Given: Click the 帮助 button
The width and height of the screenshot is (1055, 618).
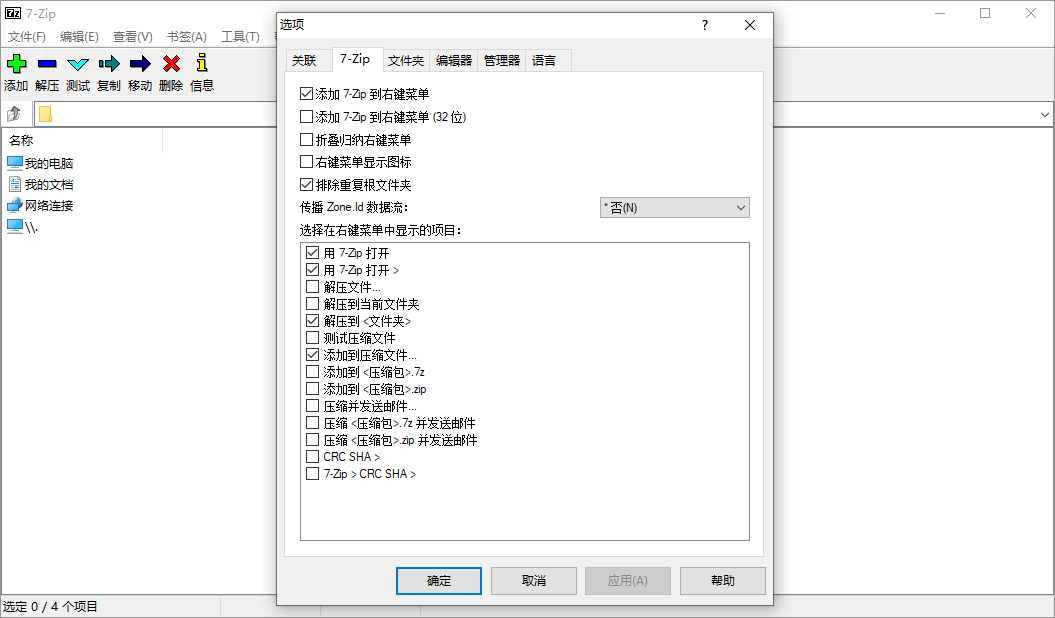Looking at the screenshot, I should 722,580.
